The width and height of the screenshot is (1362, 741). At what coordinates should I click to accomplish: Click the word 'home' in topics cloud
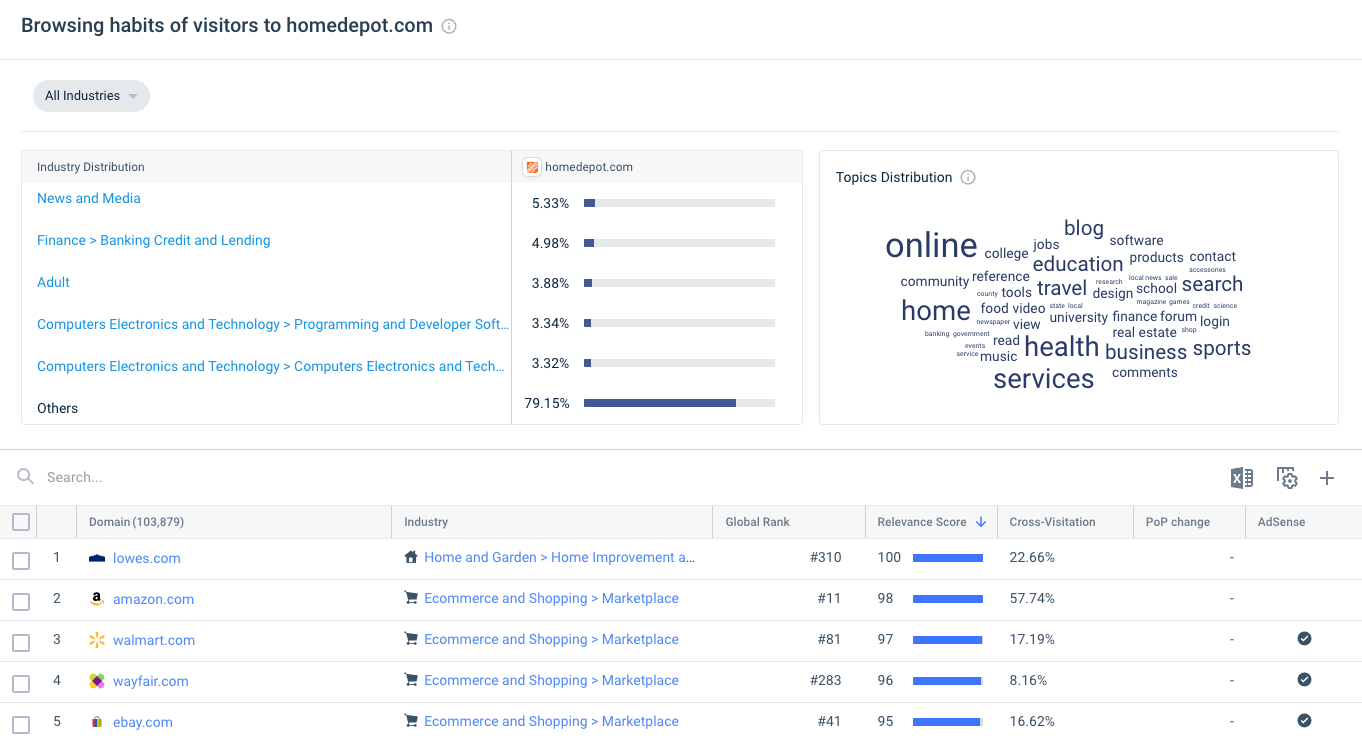click(936, 311)
